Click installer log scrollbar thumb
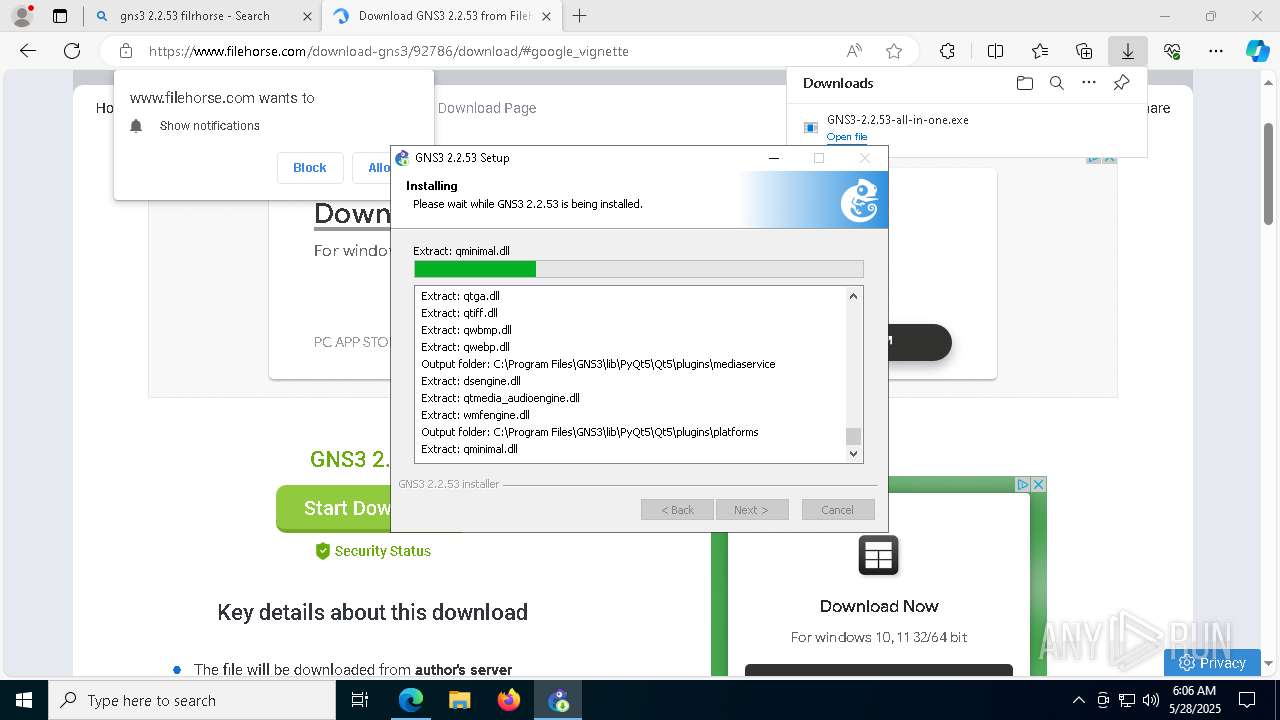This screenshot has width=1280, height=720. click(x=853, y=437)
